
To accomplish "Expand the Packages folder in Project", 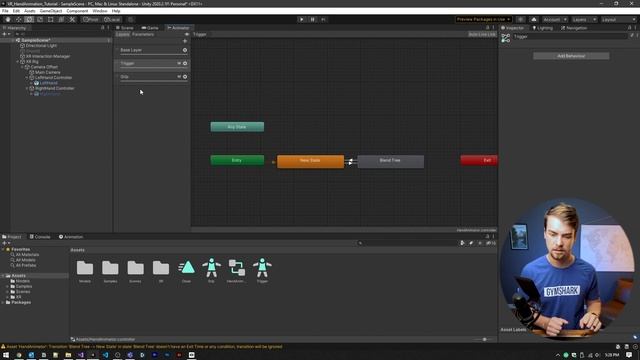I will (3, 302).
